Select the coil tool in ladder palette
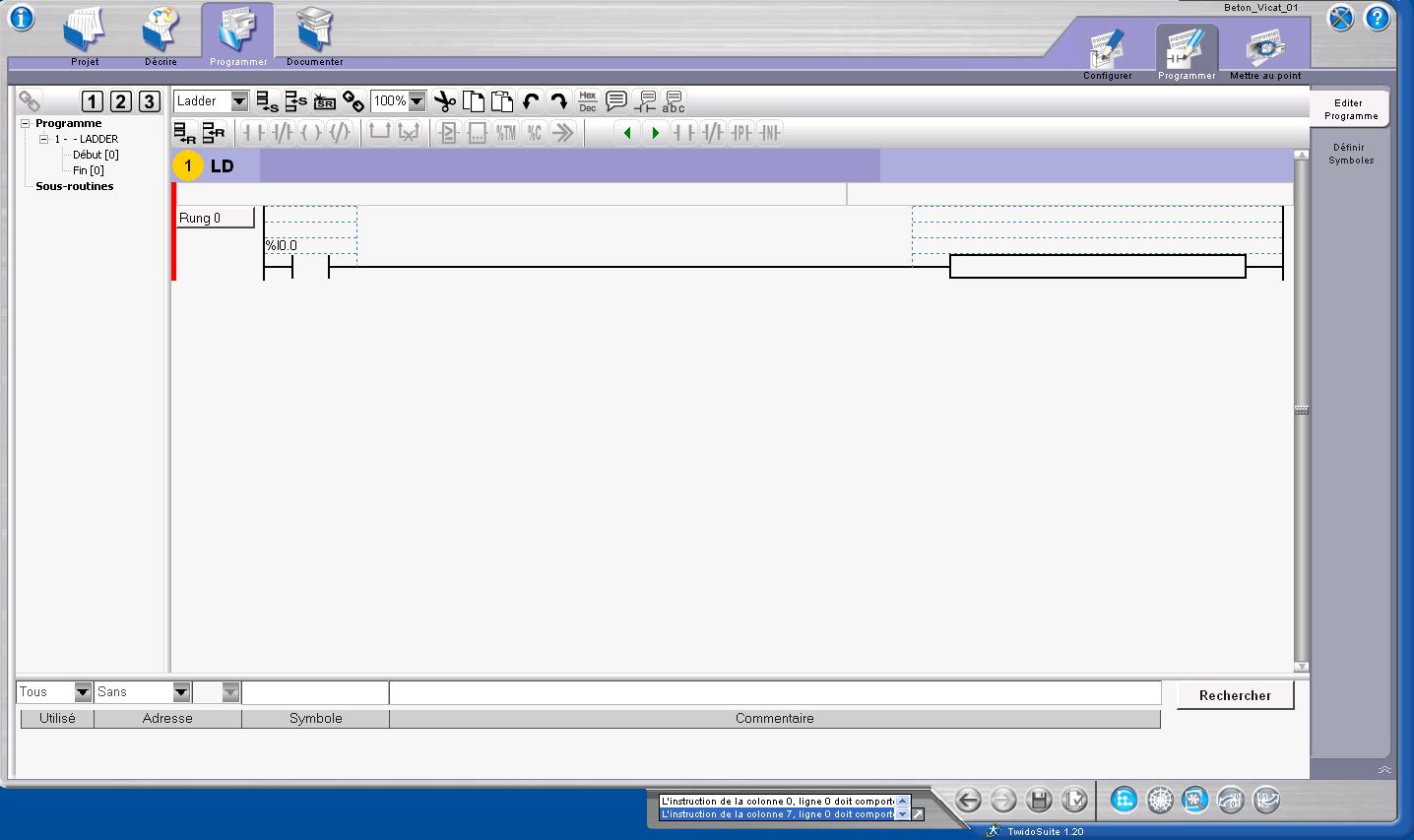 (x=311, y=132)
